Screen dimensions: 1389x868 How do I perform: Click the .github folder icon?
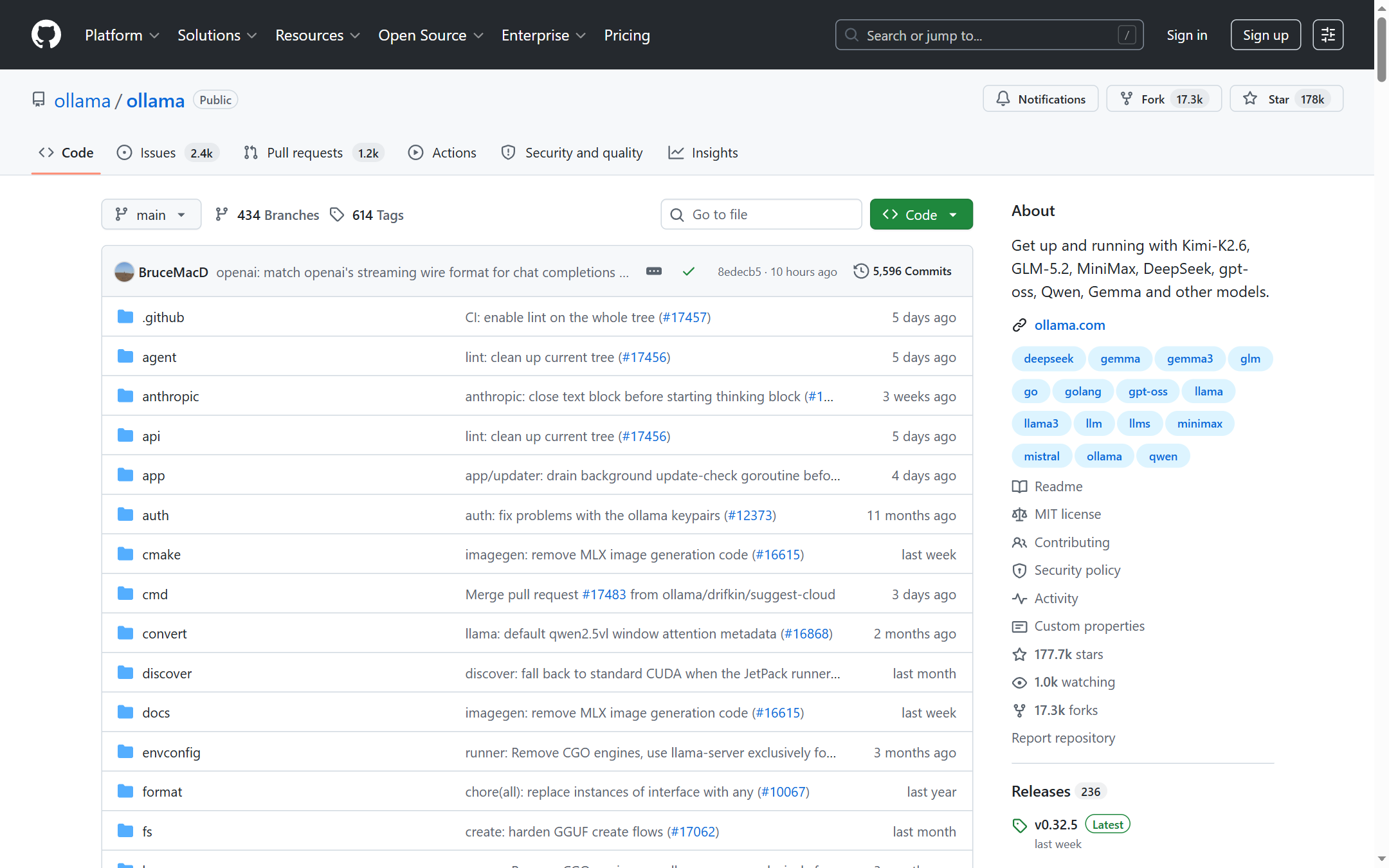click(125, 317)
